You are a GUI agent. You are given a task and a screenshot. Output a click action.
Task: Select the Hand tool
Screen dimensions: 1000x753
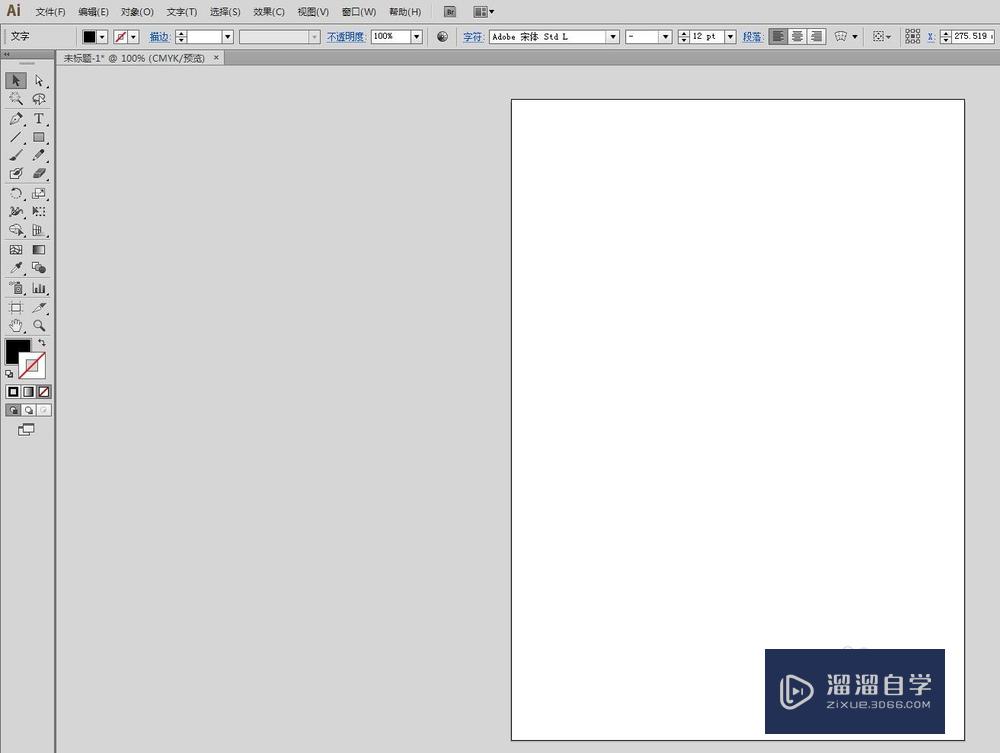click(16, 326)
